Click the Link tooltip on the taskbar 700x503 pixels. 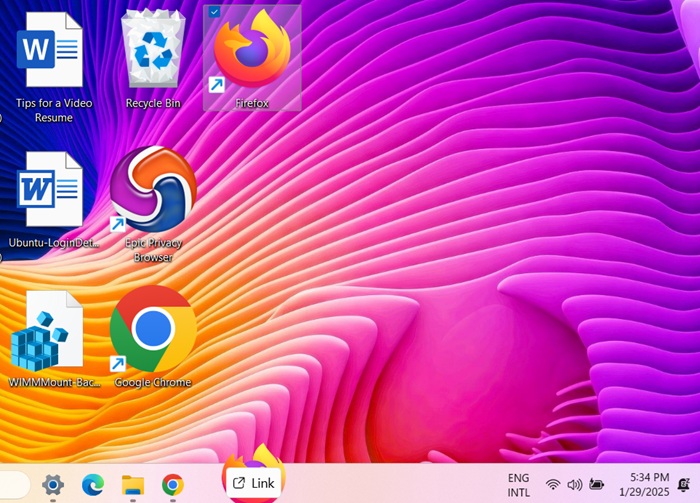pos(254,483)
